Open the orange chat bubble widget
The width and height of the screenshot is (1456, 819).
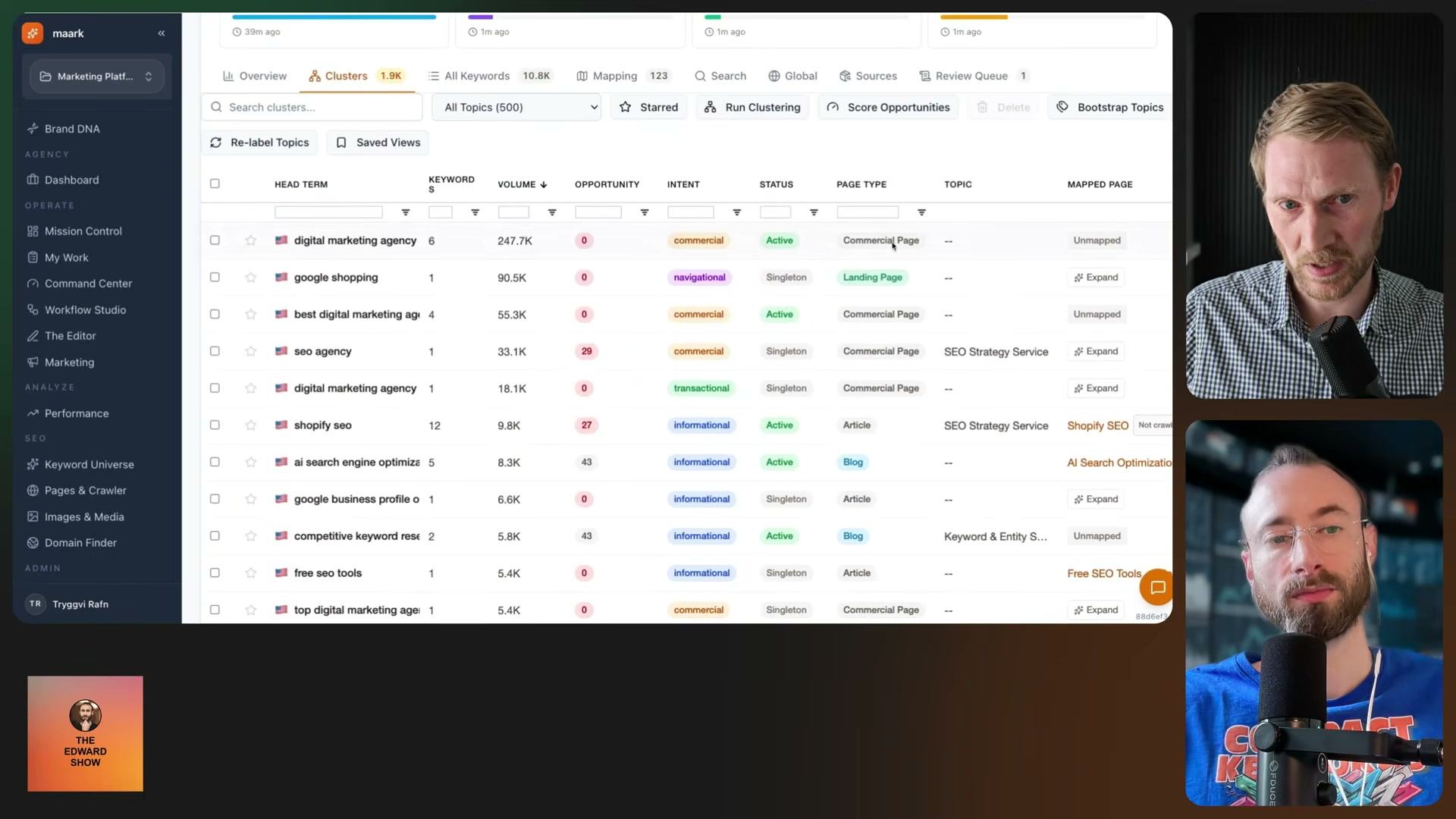pos(1157,587)
